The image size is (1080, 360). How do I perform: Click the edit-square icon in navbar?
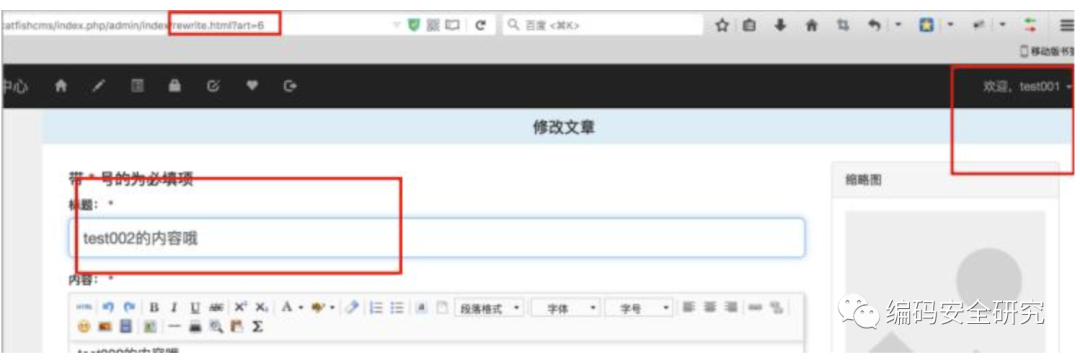pyautogui.click(x=214, y=86)
